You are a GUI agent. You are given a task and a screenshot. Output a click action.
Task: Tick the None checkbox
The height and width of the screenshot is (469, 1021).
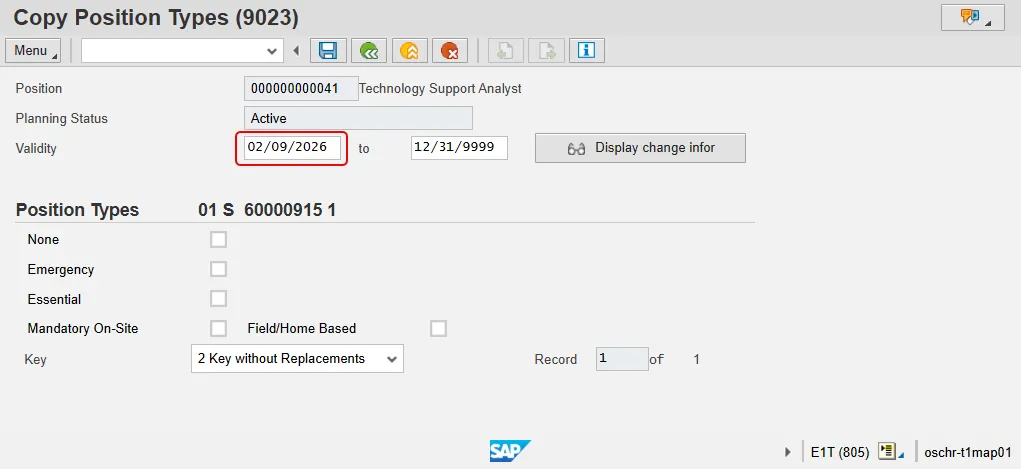click(x=218, y=240)
